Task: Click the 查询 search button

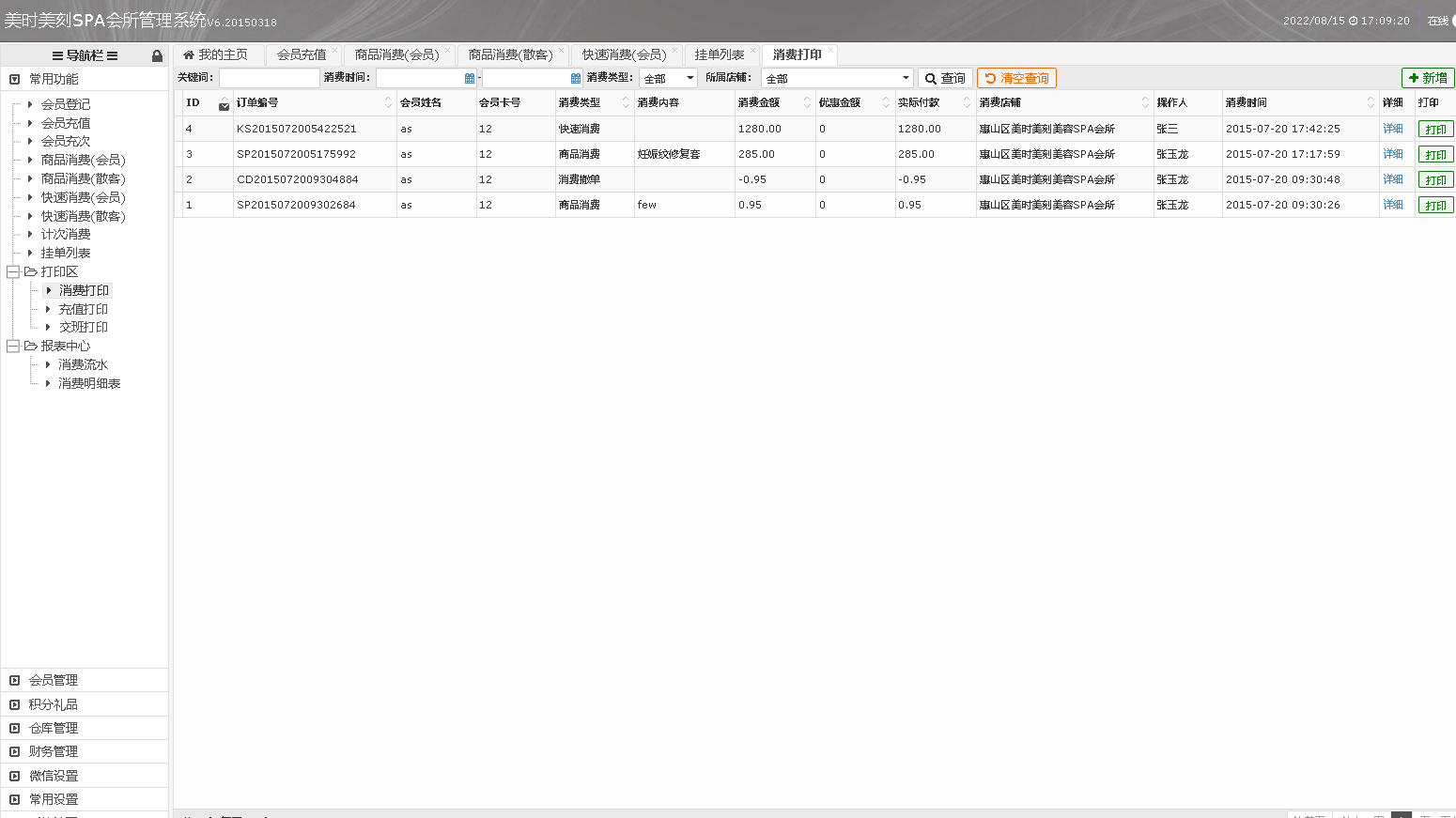Action: point(944,78)
